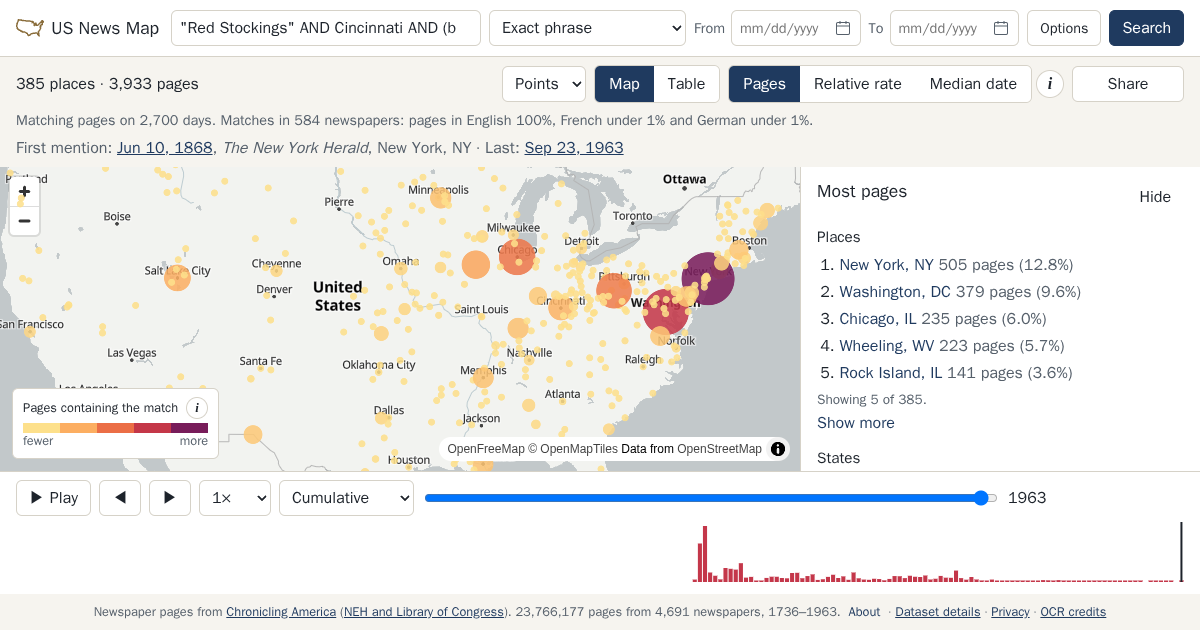Click the large New York map circle
Viewport: 1200px width, 630px height.
(708, 278)
